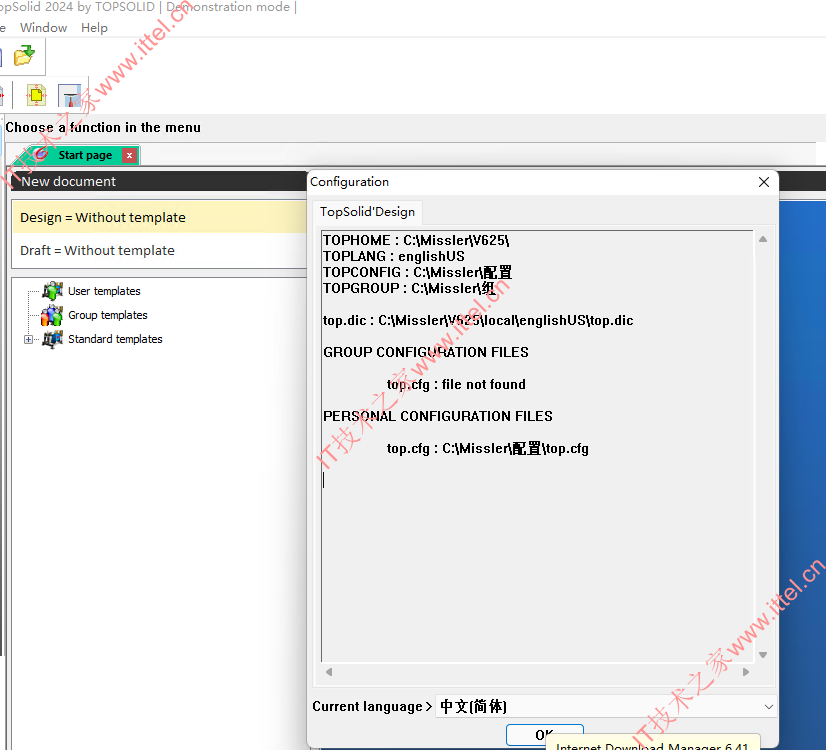The image size is (826, 750).
Task: Click the TOPLANG : englishUS line
Action: click(394, 256)
